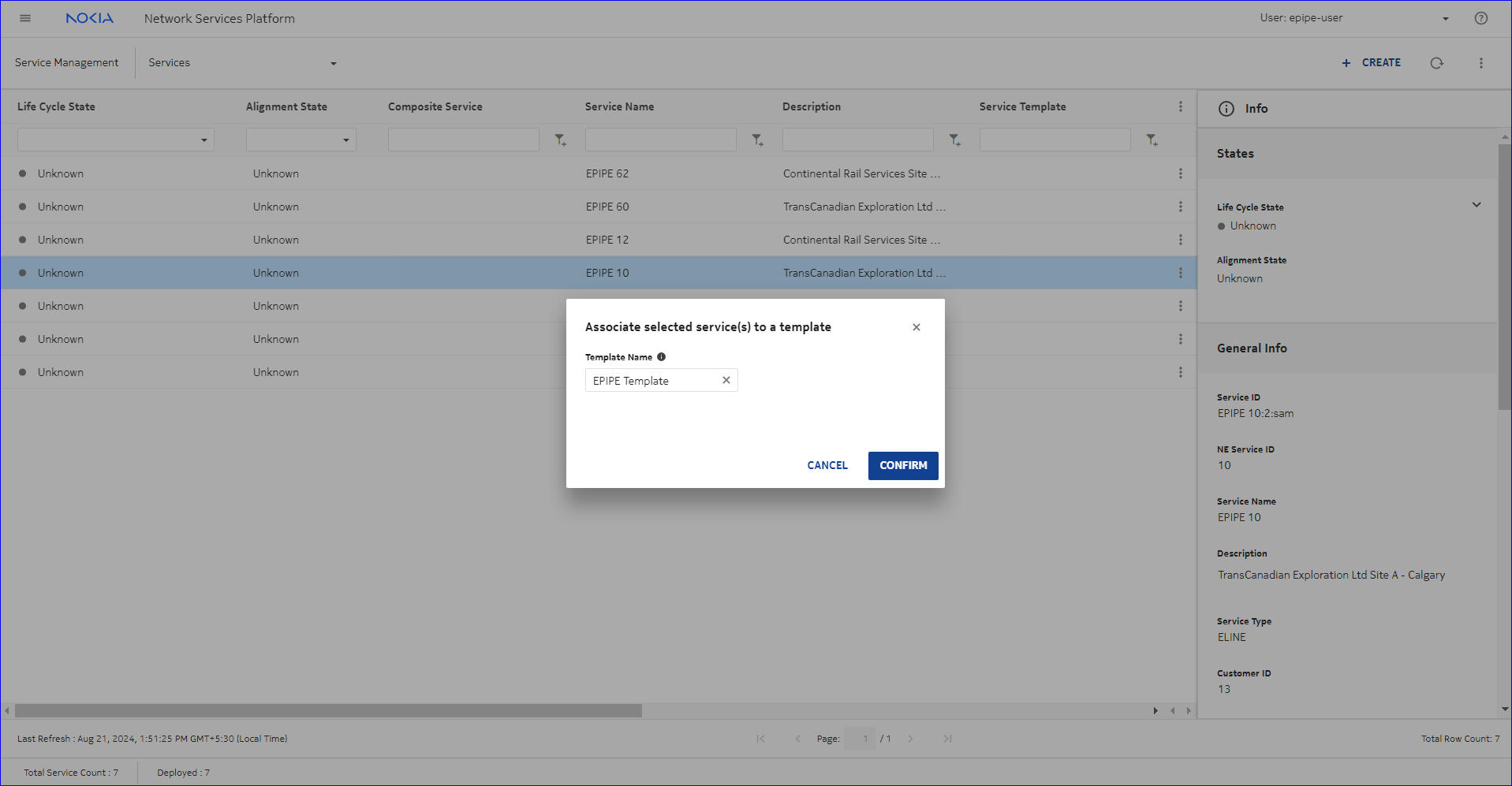Screen dimensions: 1512x786
Task: Click the Create service button
Action: 1371,63
